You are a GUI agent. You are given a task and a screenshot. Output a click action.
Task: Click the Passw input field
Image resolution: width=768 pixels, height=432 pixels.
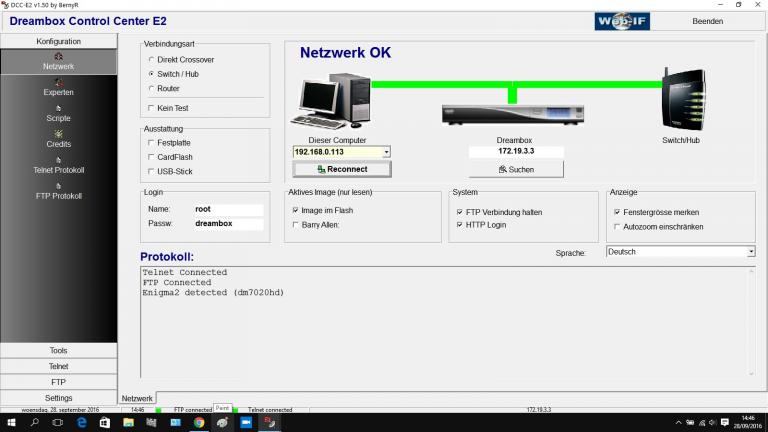(x=228, y=223)
